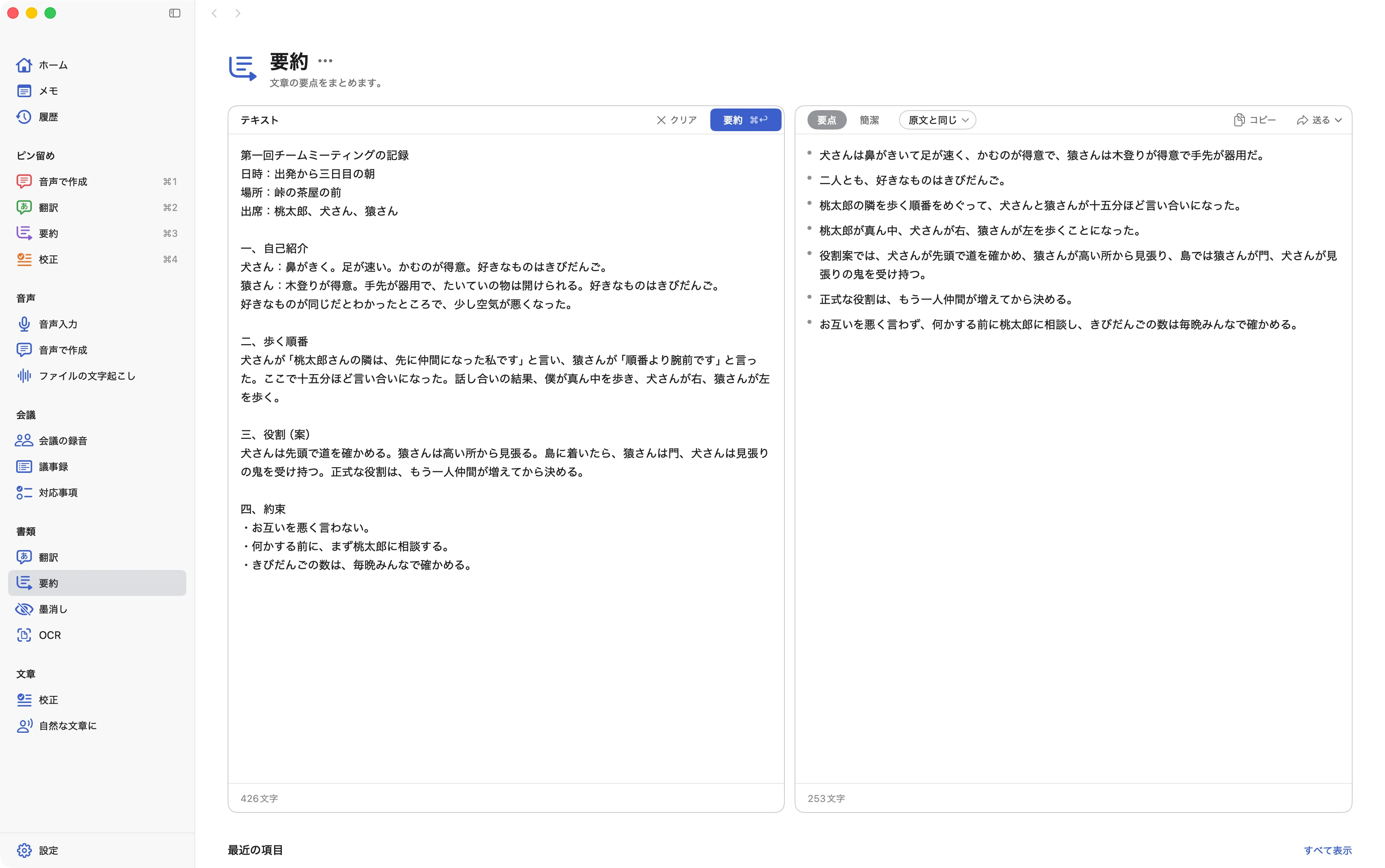Screen dimensions: 1385x868
Task: Click the summary bullet 二人とも、好きなものはきびだんご
Action: (913, 180)
